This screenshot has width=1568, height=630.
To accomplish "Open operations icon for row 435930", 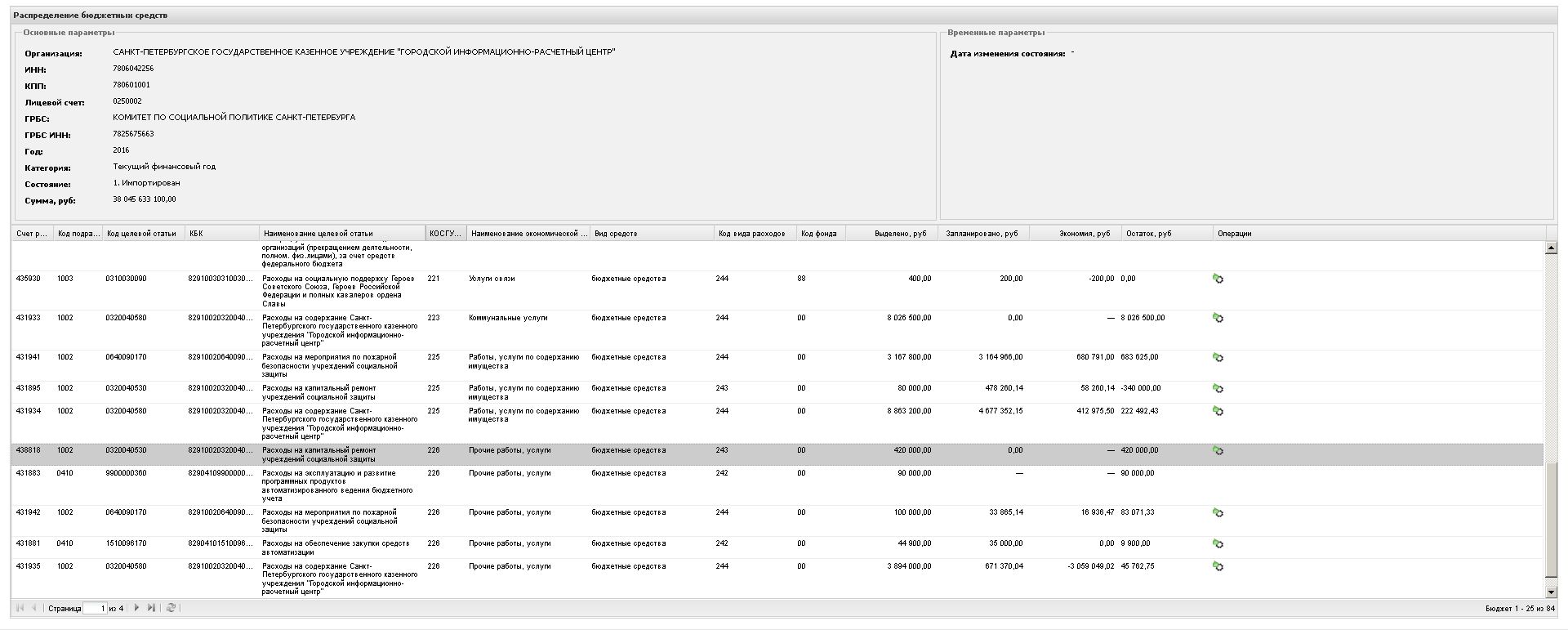I will tap(1218, 279).
